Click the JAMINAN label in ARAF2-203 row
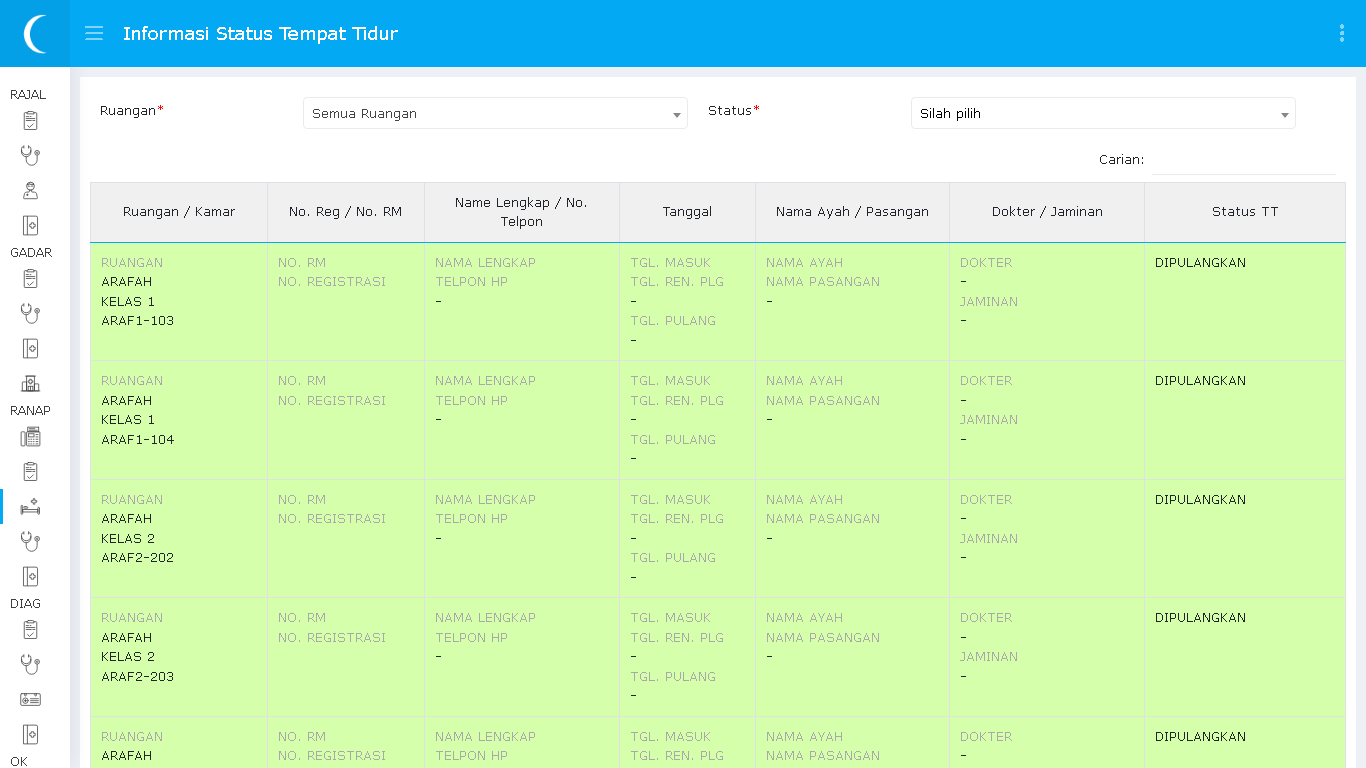The image size is (1366, 768). pyautogui.click(x=989, y=657)
